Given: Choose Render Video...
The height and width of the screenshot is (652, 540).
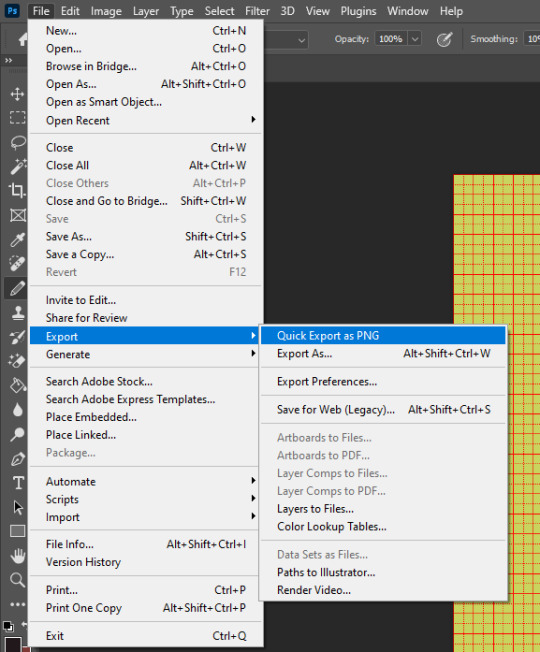Looking at the screenshot, I should 383,590.
